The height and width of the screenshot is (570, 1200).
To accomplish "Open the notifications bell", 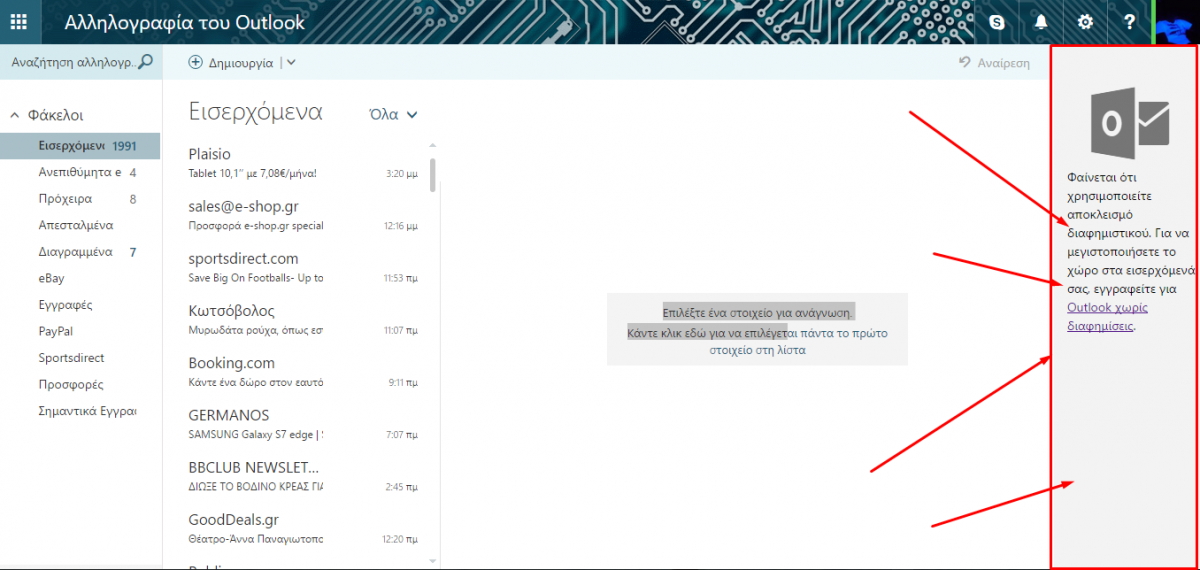I will [1041, 22].
